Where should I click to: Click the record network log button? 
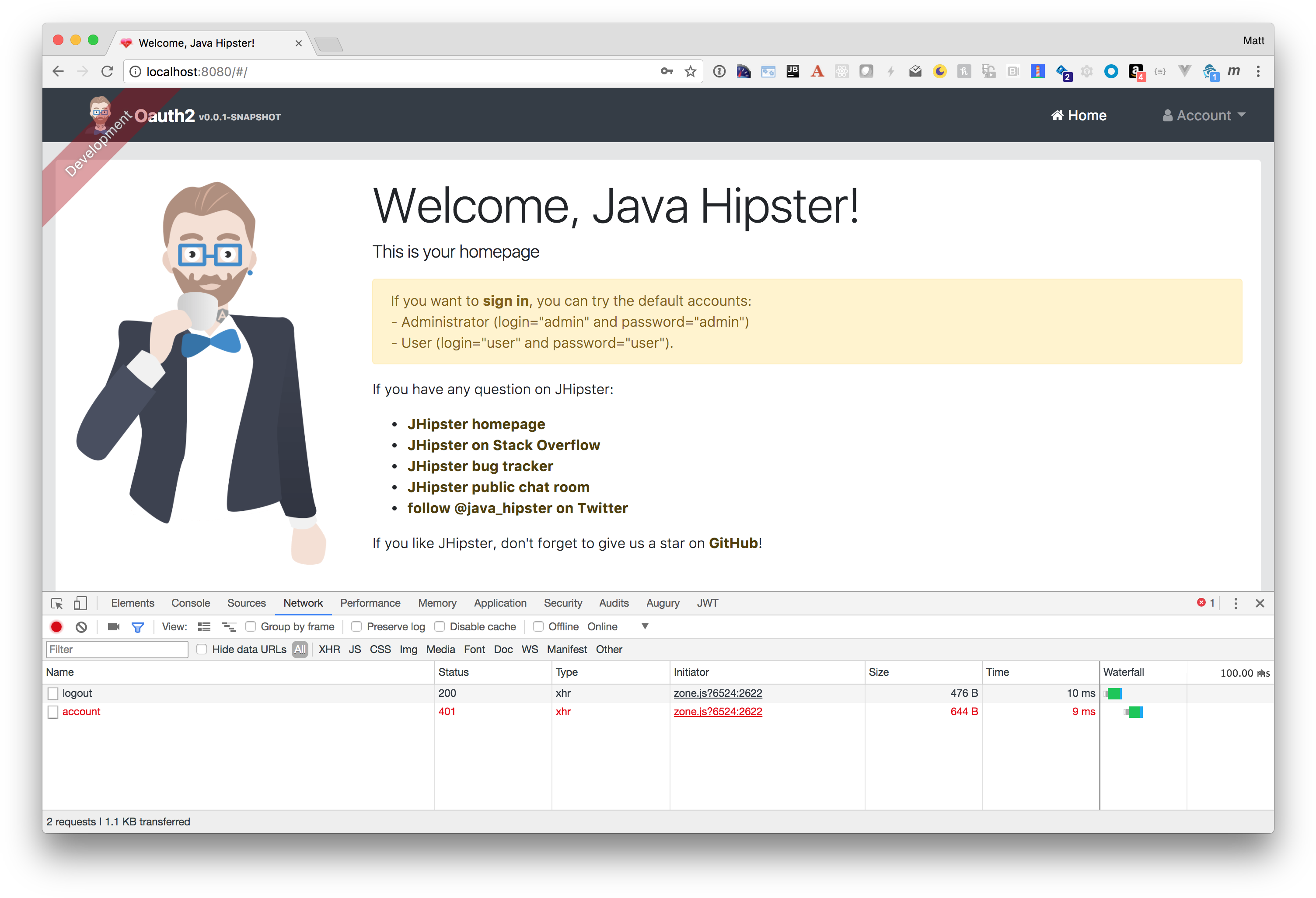coord(56,627)
